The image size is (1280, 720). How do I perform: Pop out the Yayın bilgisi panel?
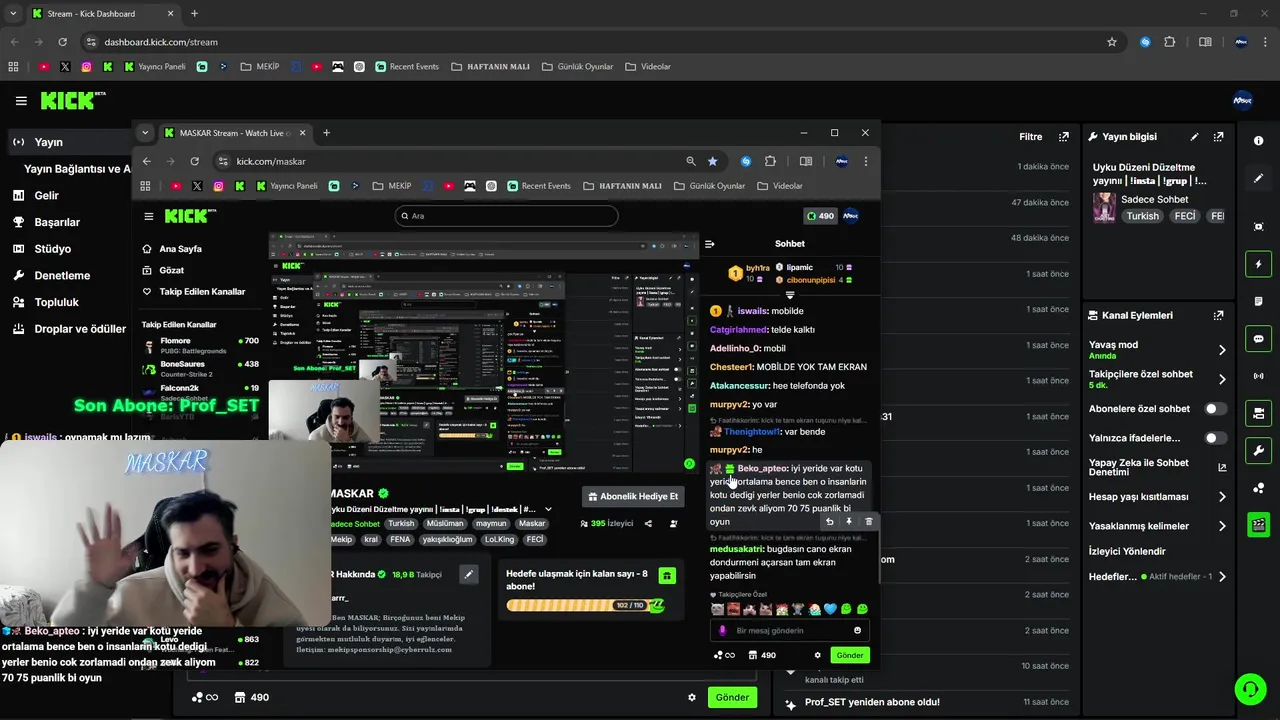pyautogui.click(x=1218, y=137)
